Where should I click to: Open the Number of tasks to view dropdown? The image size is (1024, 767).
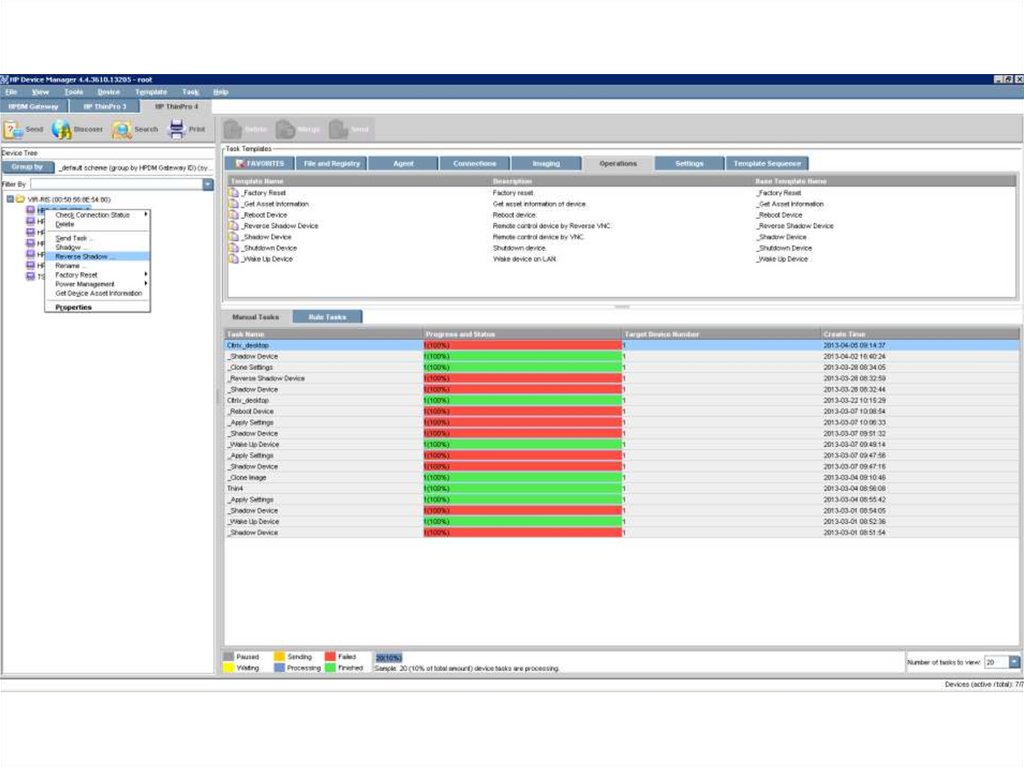tap(1014, 662)
